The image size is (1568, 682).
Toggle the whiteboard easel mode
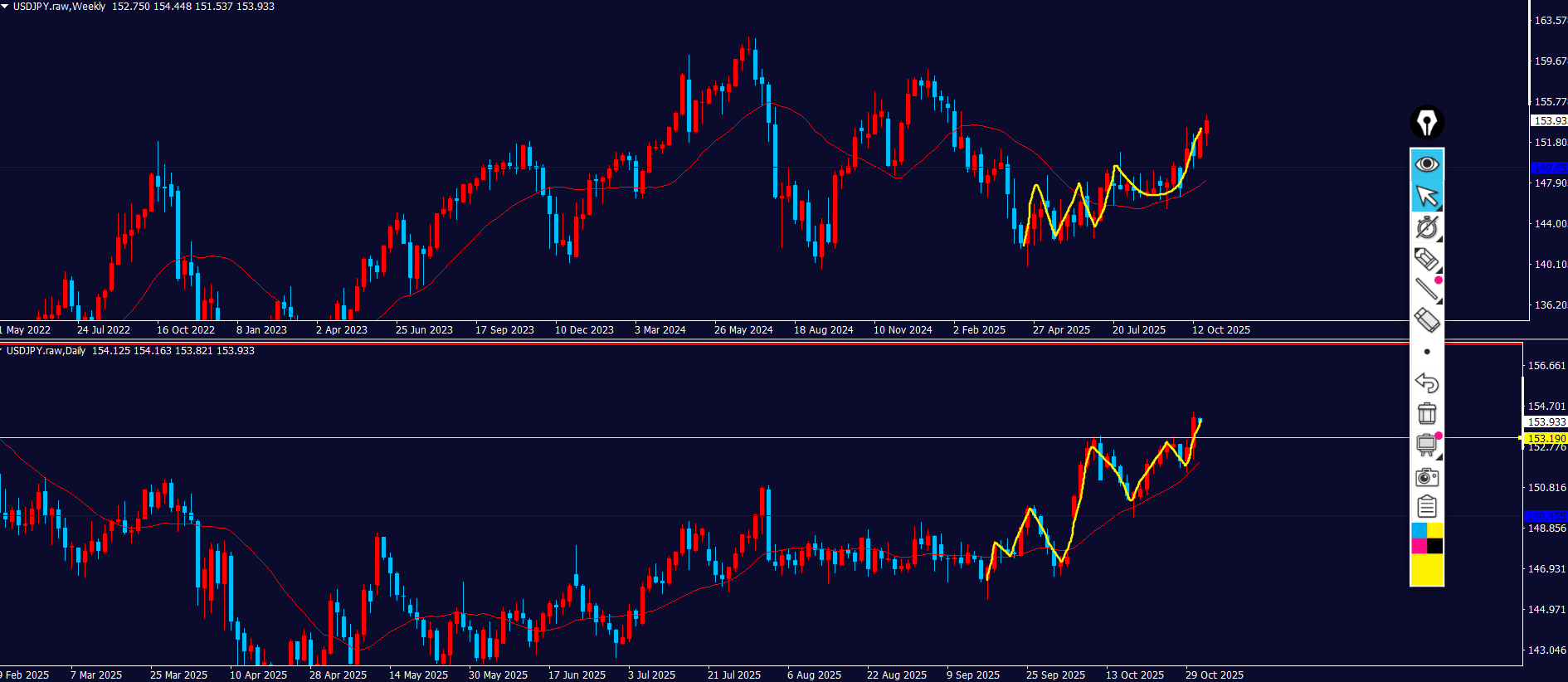(x=1426, y=445)
